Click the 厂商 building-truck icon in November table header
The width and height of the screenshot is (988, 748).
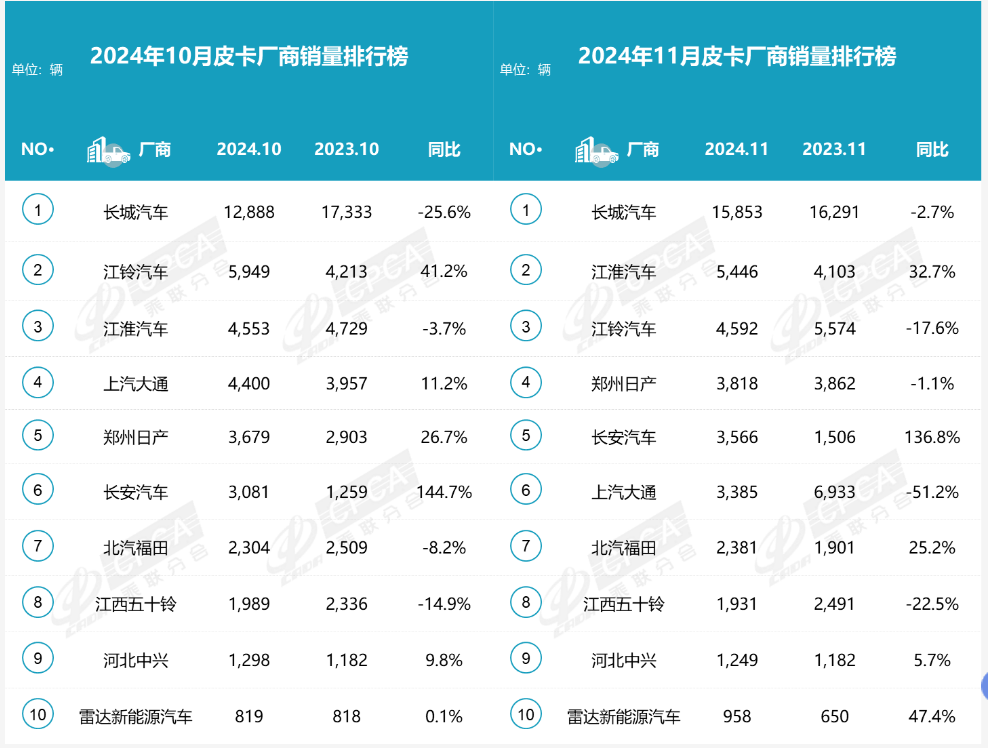point(596,151)
